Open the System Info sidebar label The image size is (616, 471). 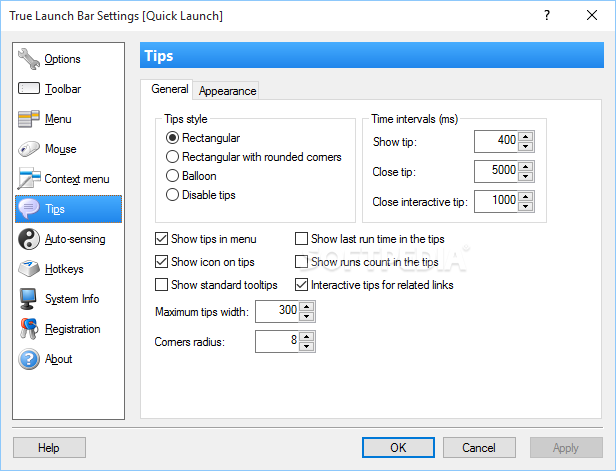pos(72,299)
